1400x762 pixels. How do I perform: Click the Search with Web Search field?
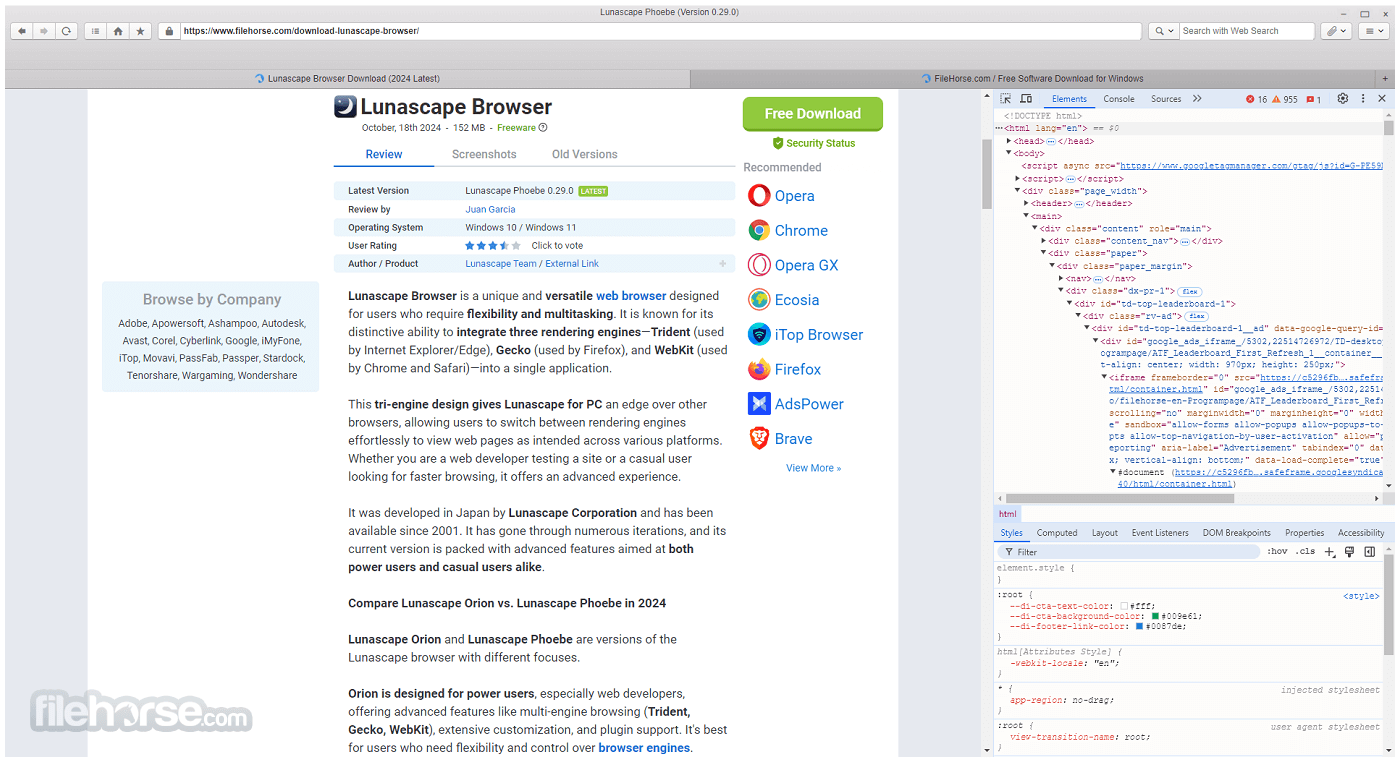1247,31
